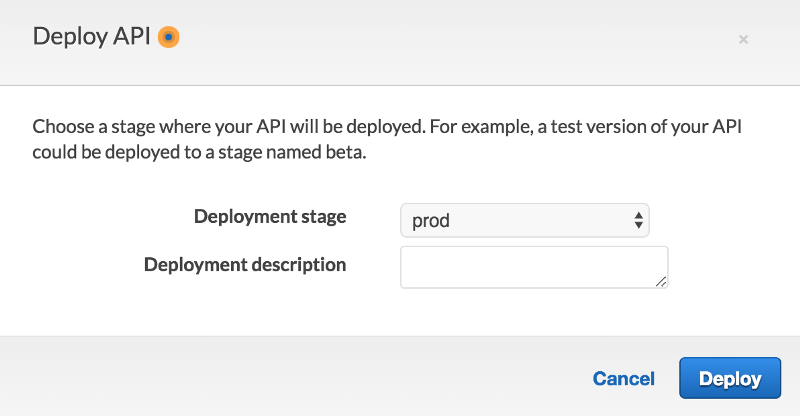Click the 'could be deployed' second text line
The width and height of the screenshot is (800, 416).
(199, 152)
